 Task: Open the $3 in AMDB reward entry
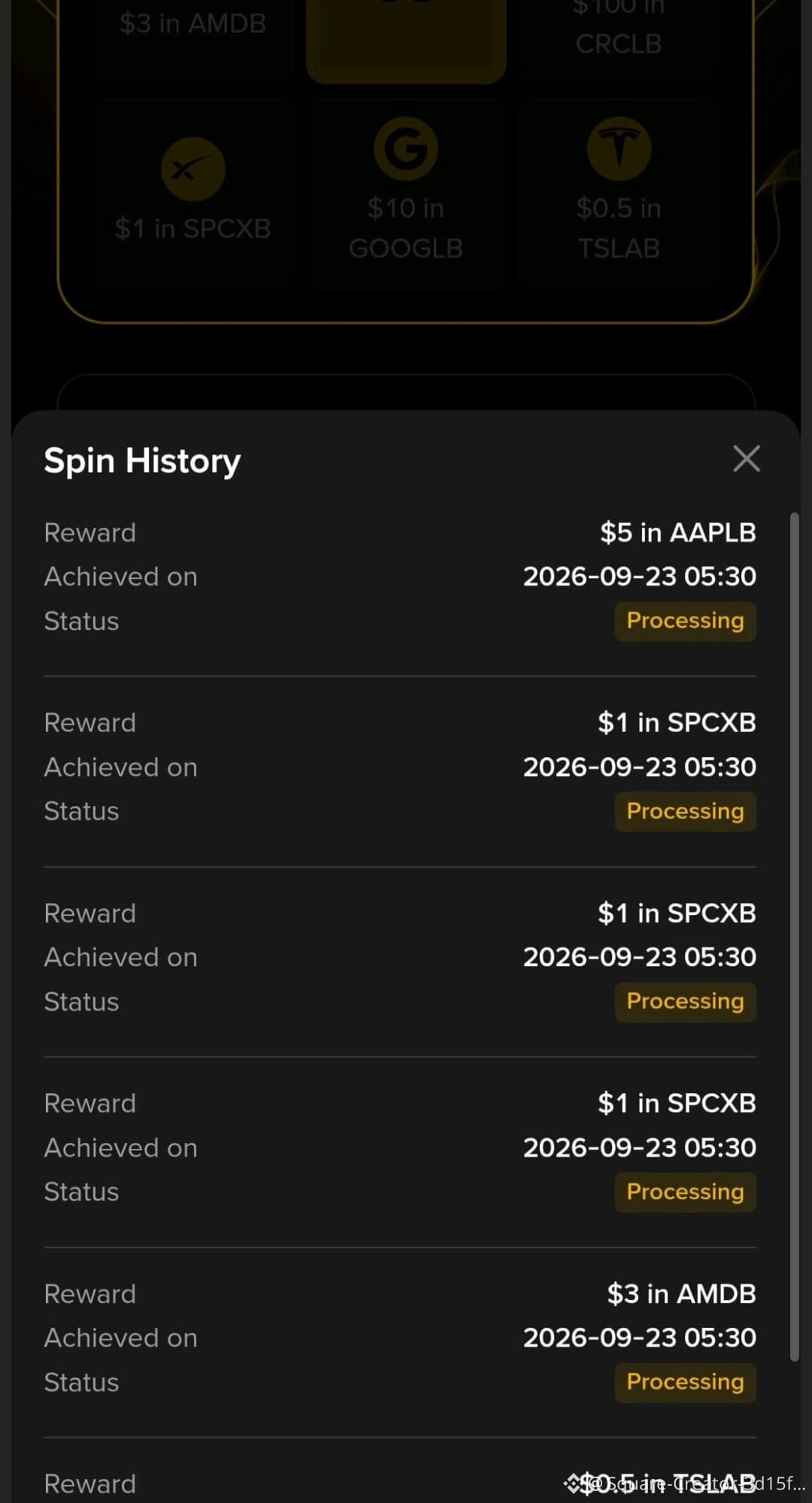(400, 1338)
